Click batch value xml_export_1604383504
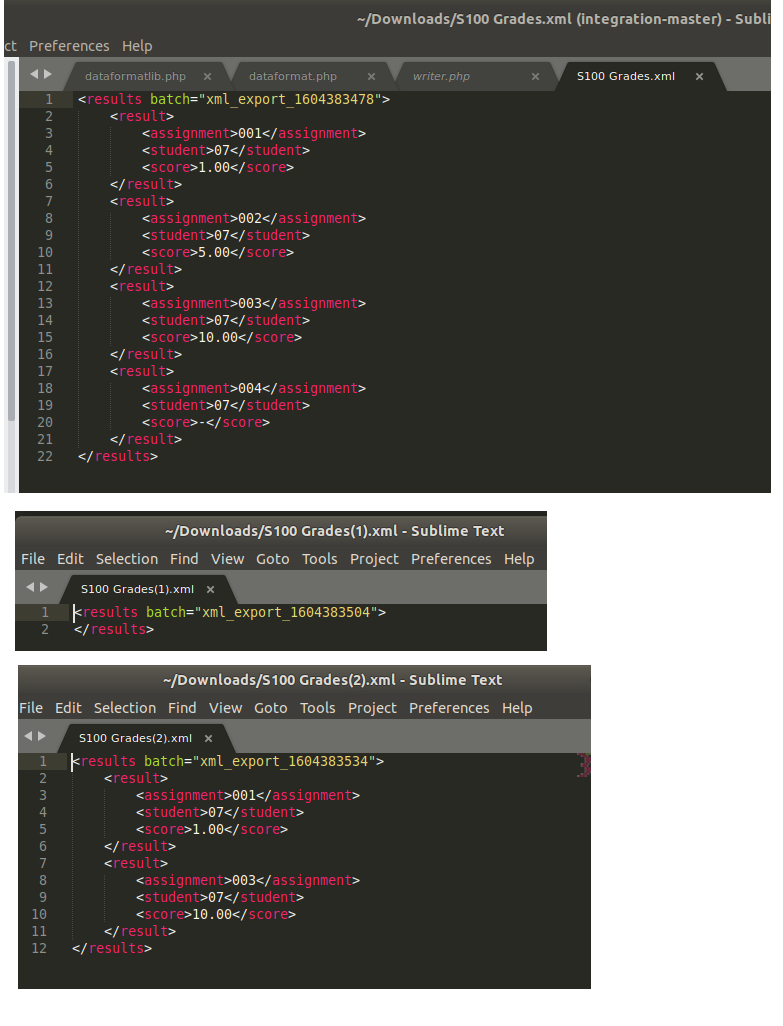 (x=287, y=612)
